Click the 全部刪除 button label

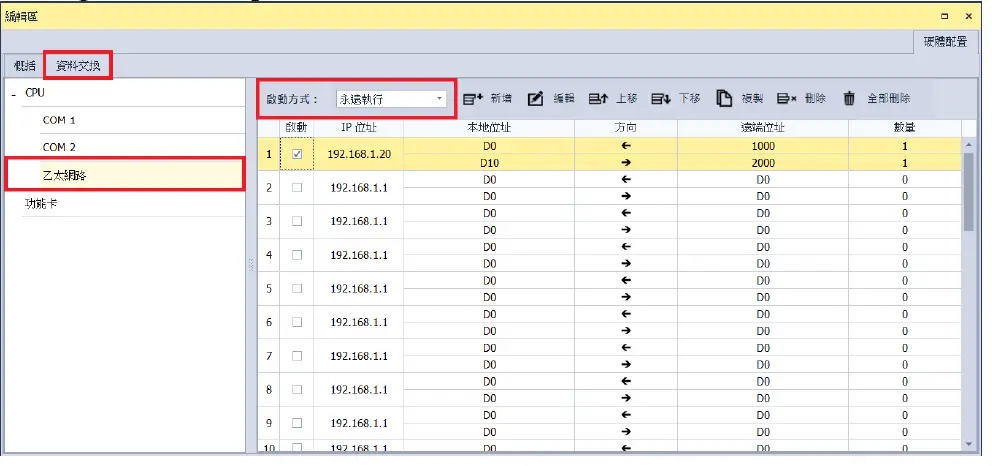coord(889,99)
